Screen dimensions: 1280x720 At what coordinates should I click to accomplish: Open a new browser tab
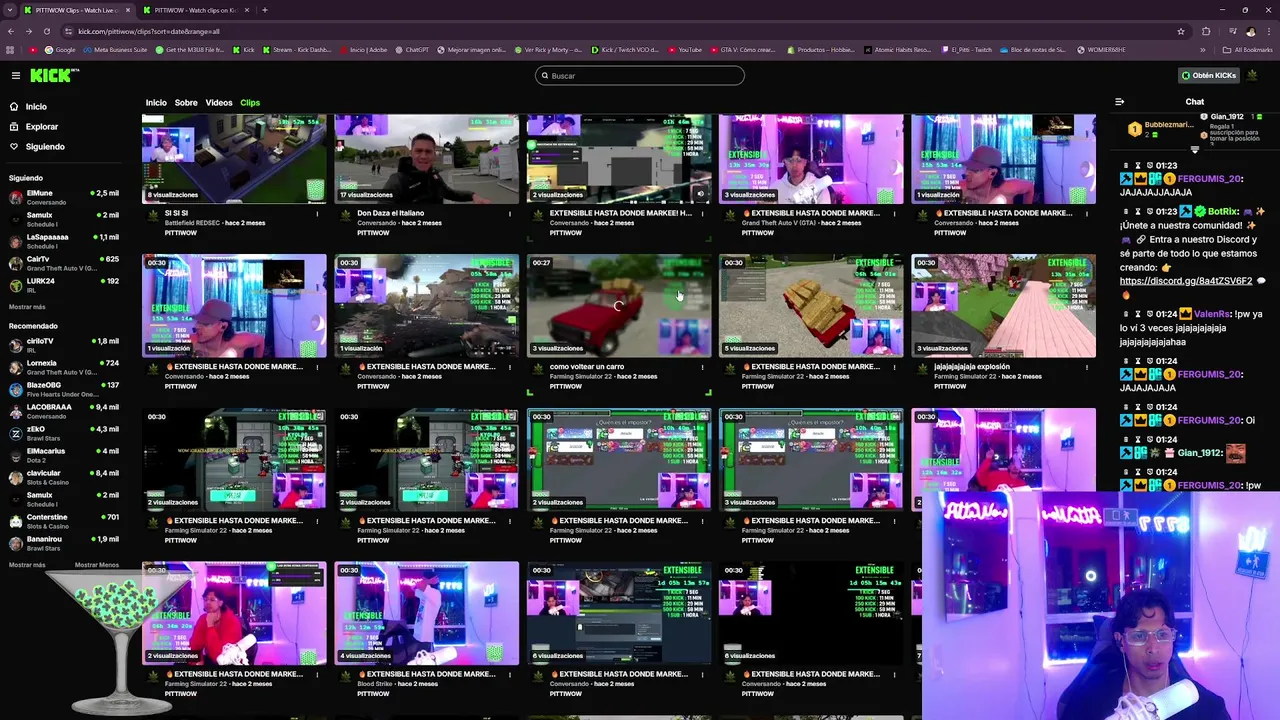click(x=264, y=10)
